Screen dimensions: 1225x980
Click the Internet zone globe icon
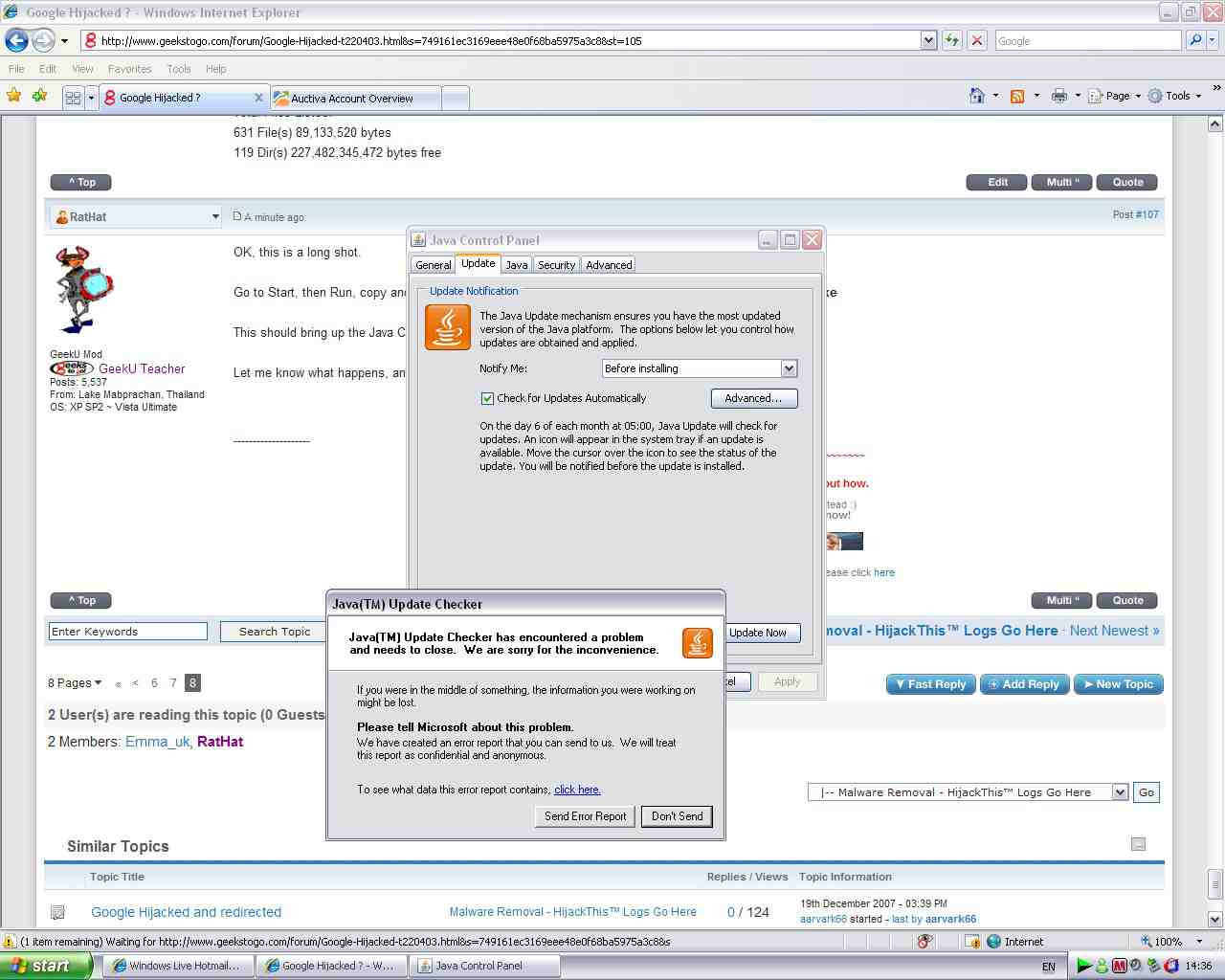(x=993, y=941)
